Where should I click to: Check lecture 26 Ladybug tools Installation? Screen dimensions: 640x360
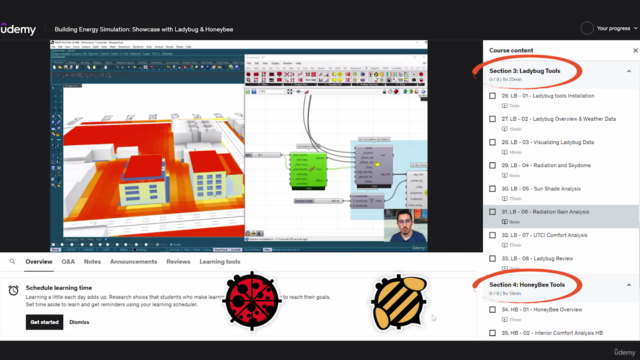[493, 96]
